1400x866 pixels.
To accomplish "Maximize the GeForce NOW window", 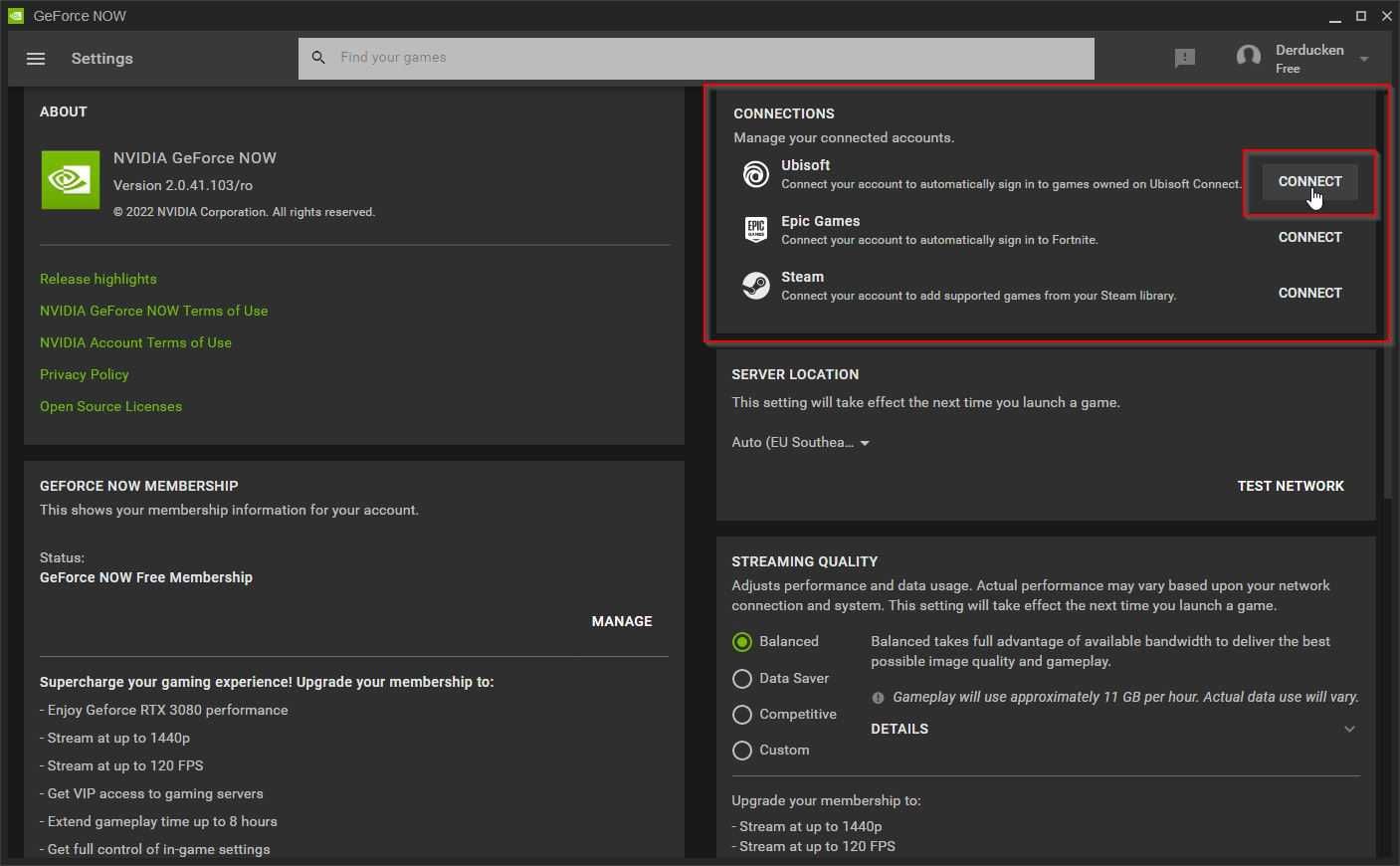I will [x=1361, y=16].
